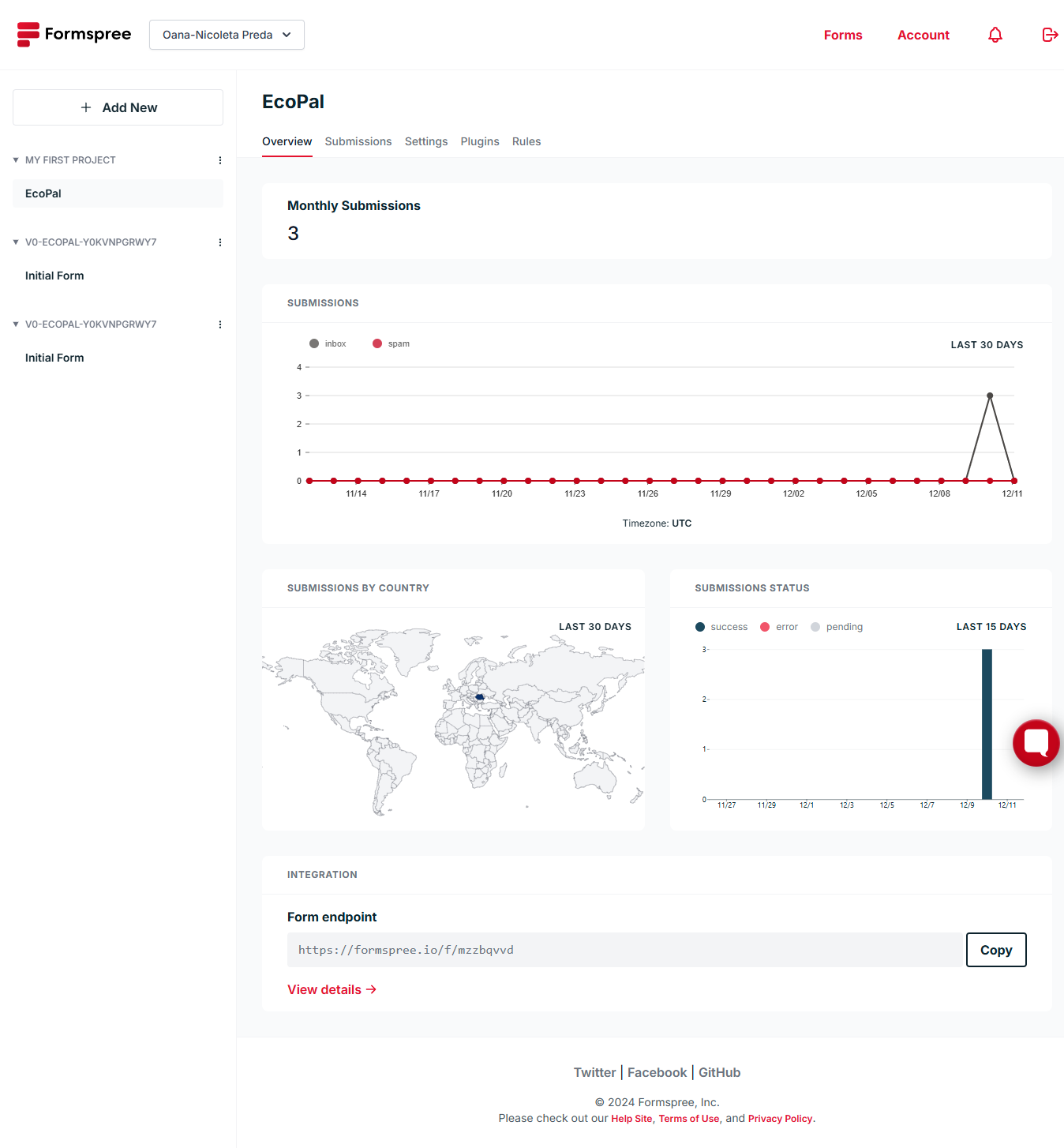Open the Oana-Nicoleta Preda account dropdown
Viewport: 1064px width, 1148px height.
pyautogui.click(x=227, y=35)
